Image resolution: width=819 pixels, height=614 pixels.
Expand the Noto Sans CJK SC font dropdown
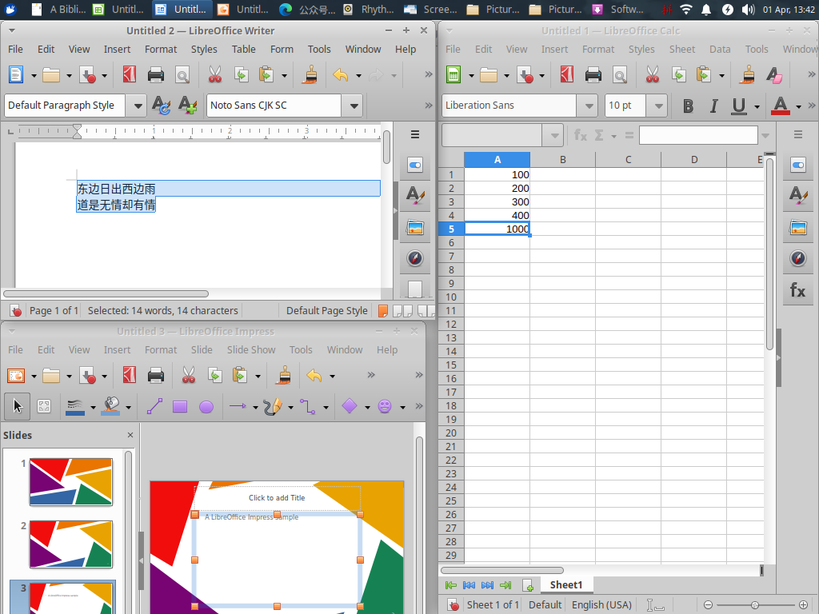354,105
